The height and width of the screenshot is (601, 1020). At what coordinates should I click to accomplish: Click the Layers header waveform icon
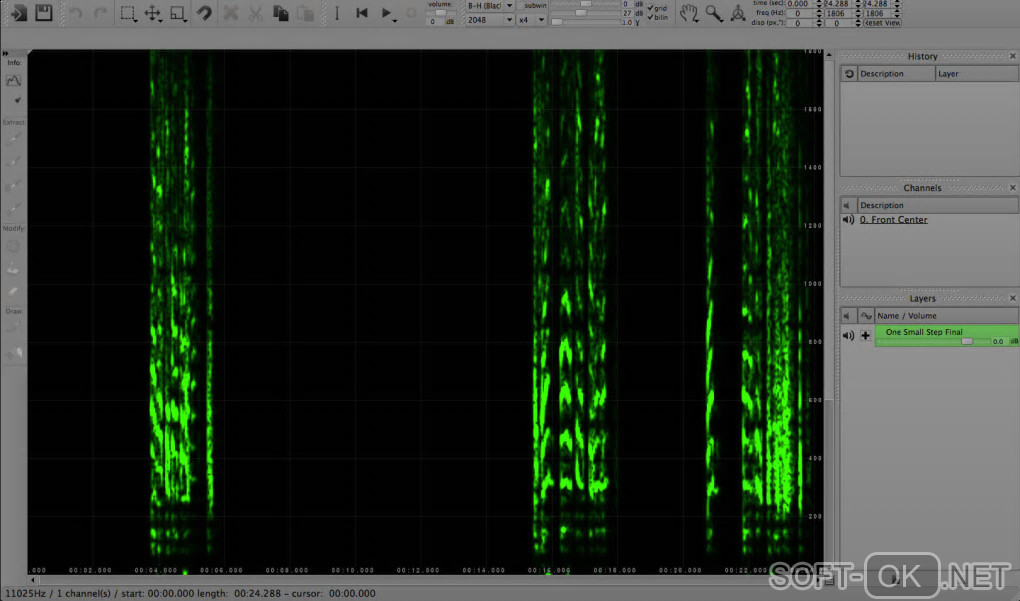[866, 316]
